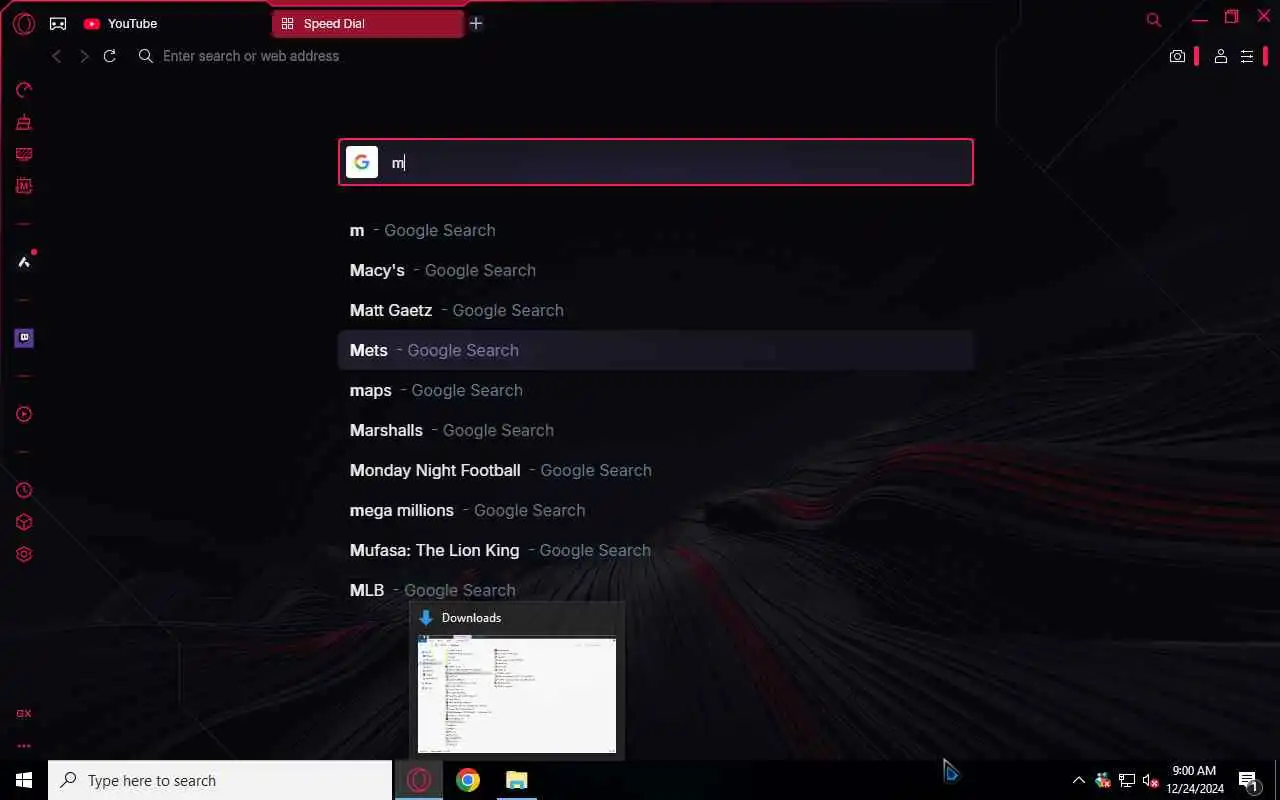Open the profile account icon

pyautogui.click(x=1220, y=56)
